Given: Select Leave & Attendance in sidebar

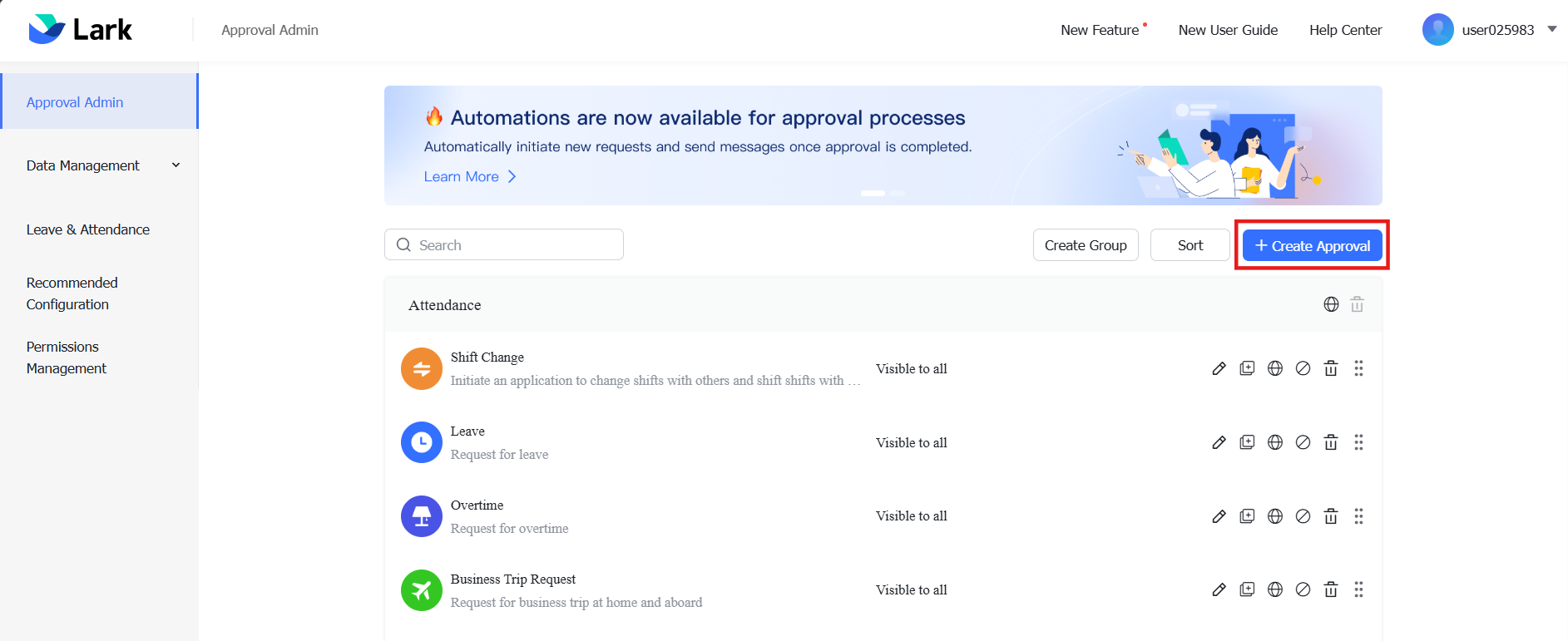Looking at the screenshot, I should (x=88, y=229).
